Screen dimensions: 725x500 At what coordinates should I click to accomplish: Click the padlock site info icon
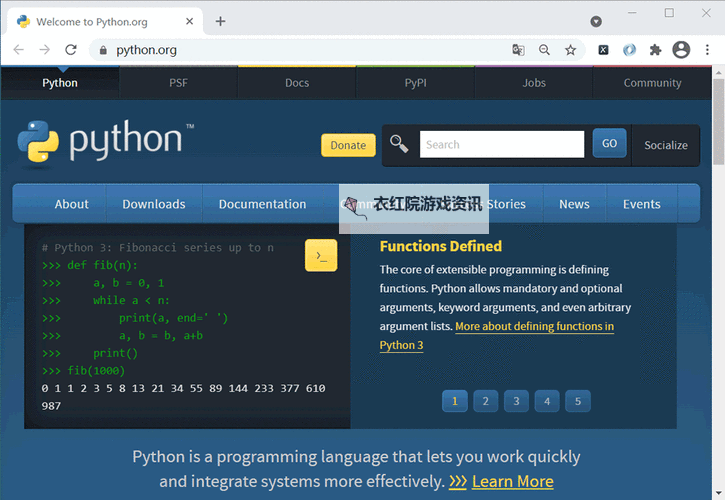tap(103, 50)
